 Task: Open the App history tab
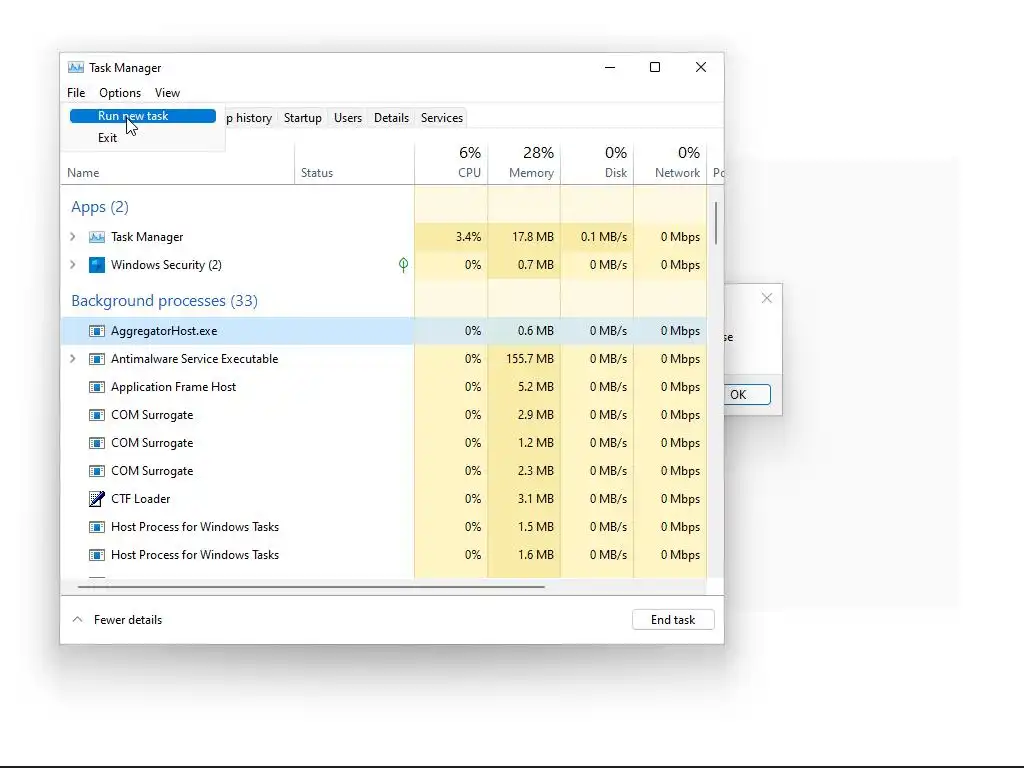point(249,118)
